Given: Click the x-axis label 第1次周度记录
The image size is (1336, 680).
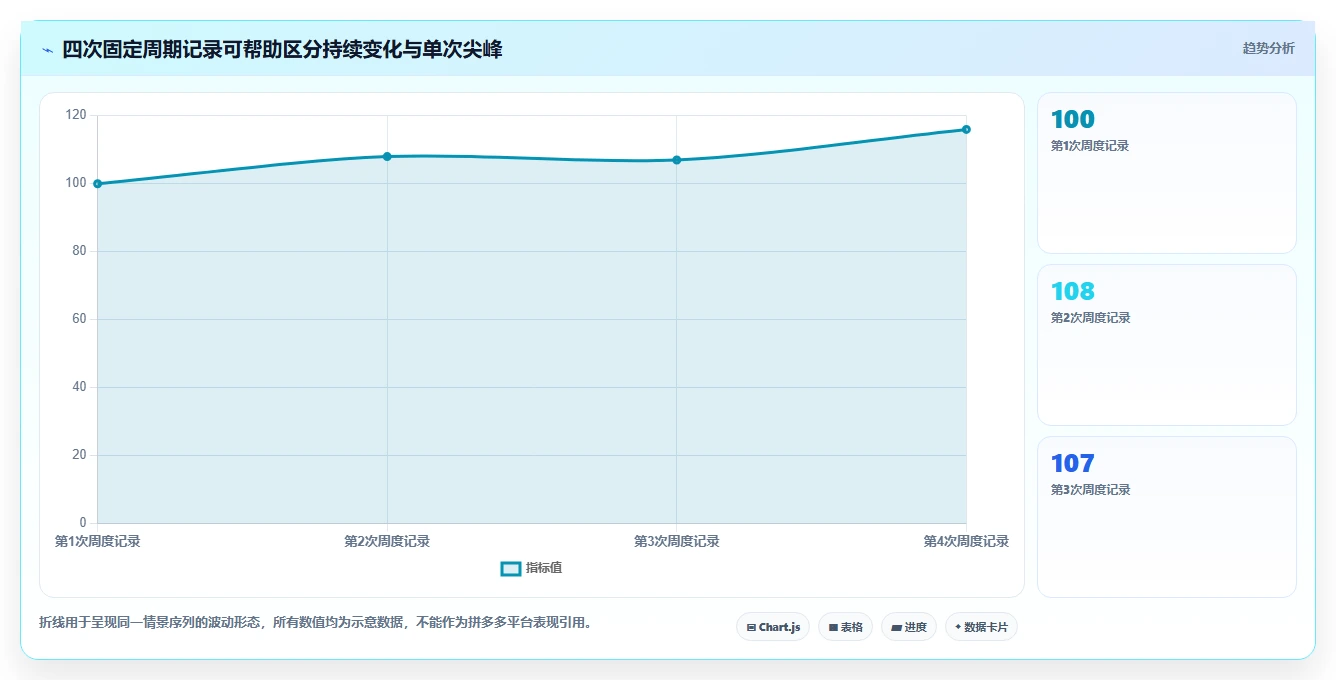Looking at the screenshot, I should 98,541.
